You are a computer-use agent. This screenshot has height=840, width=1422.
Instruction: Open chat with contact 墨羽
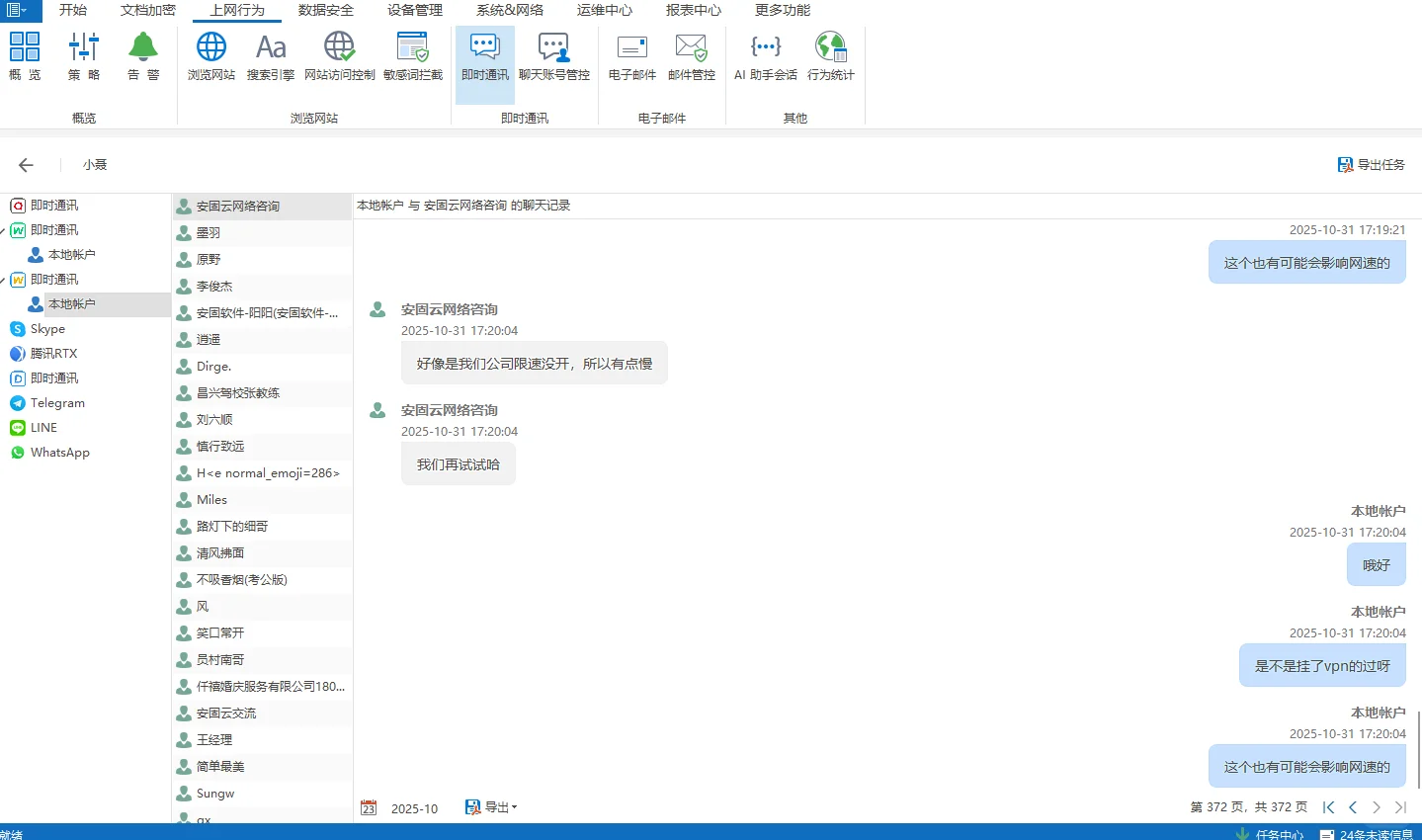263,232
